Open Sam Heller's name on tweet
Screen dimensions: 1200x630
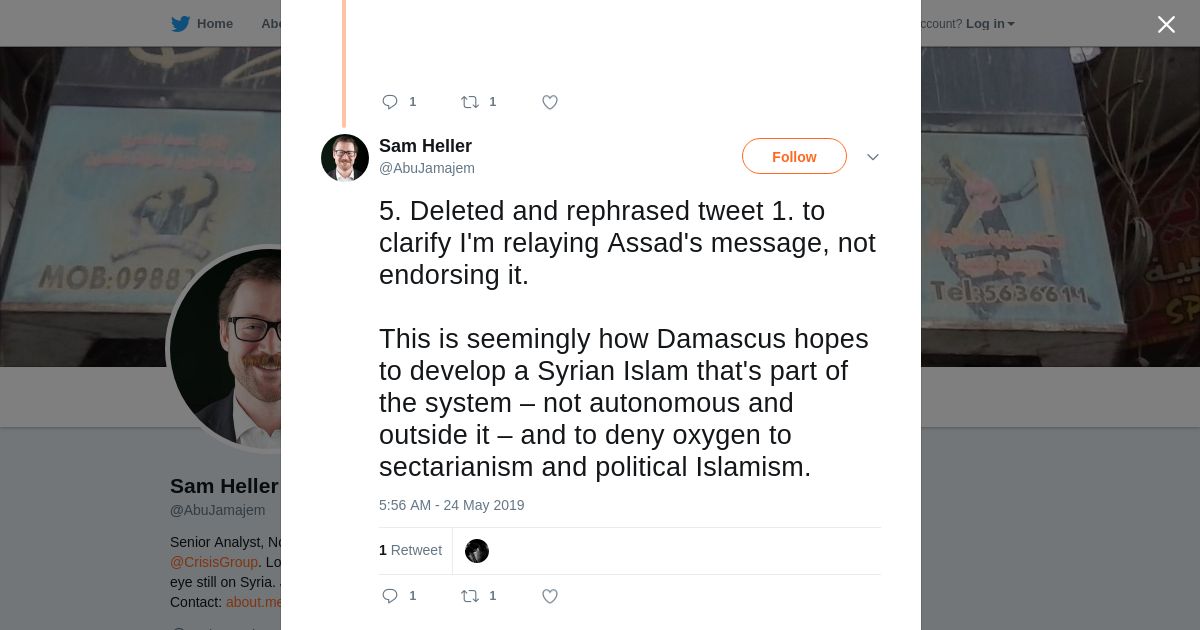coord(425,146)
